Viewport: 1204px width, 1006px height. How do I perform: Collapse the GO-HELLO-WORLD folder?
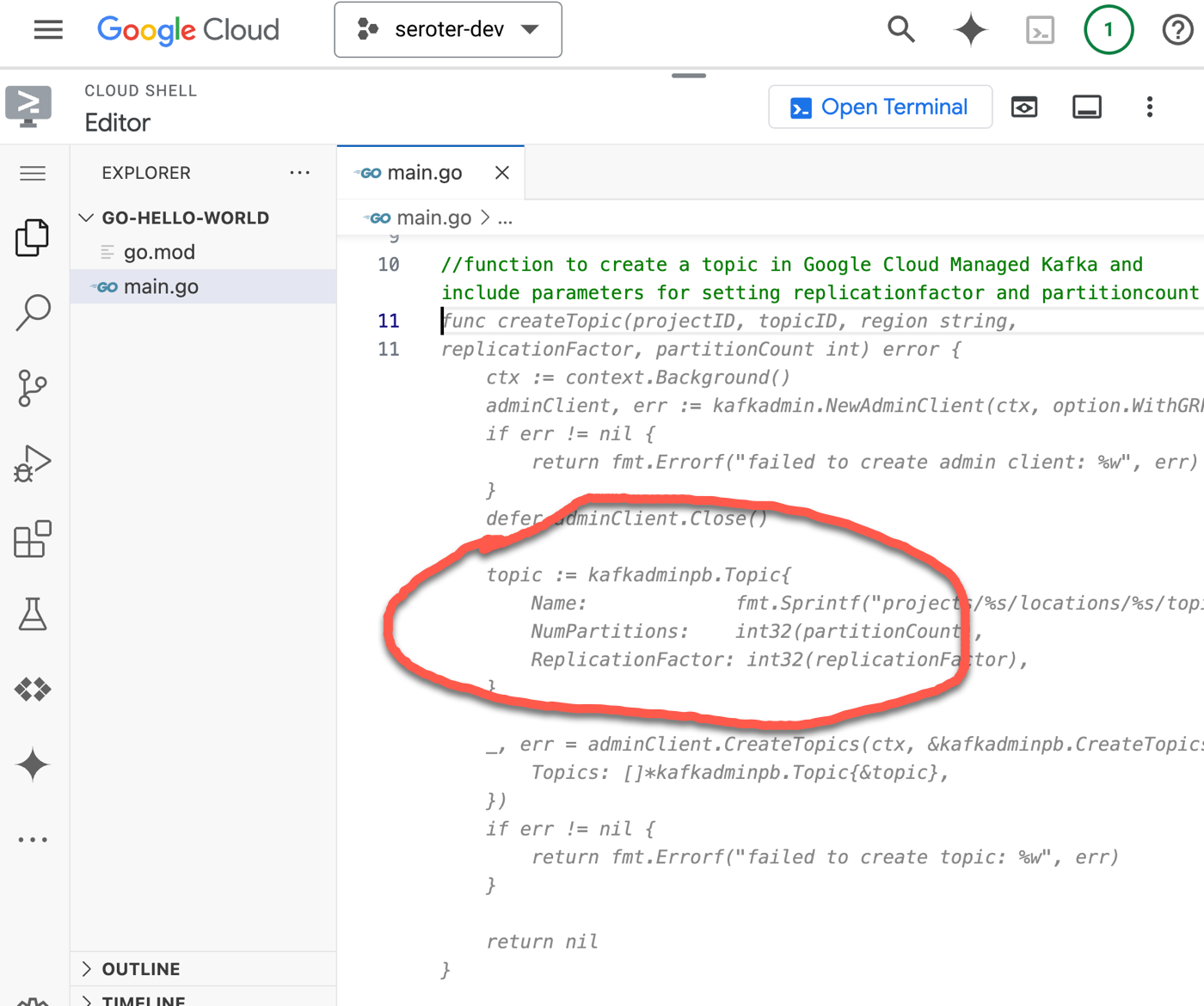click(x=86, y=218)
